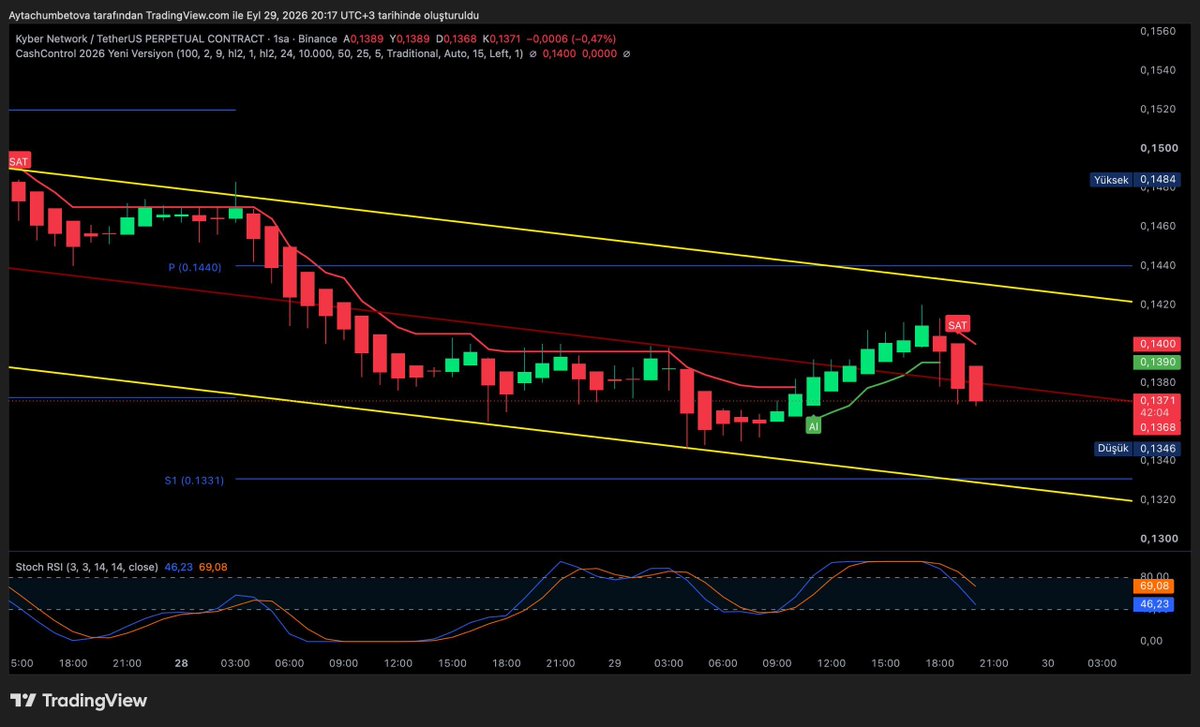This screenshot has width=1200, height=727.
Task: Select the "S1 (0.1331)" support label
Action: click(195, 480)
